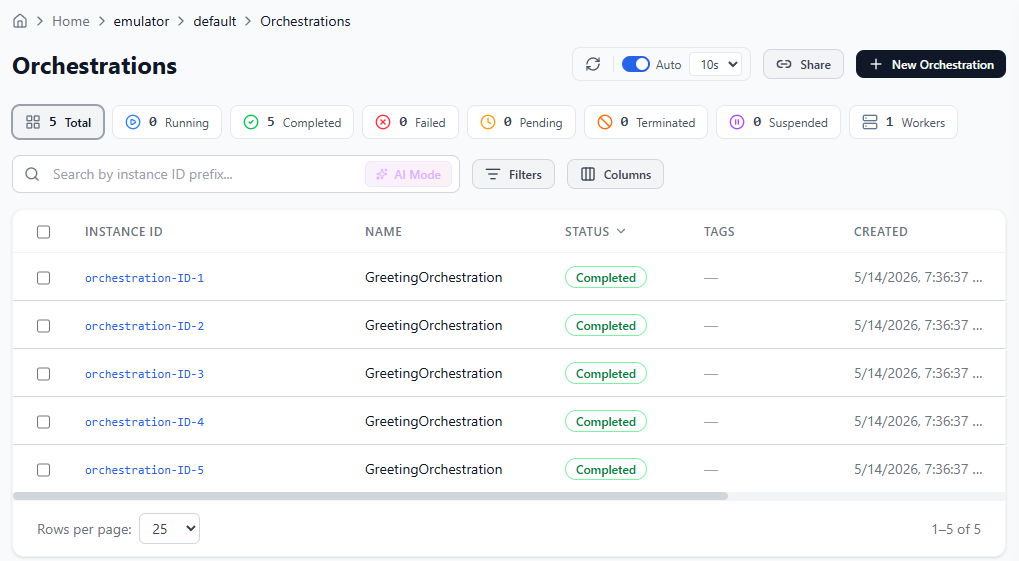Select checkbox for orchestration-ID-5
The height and width of the screenshot is (561, 1019).
pos(44,471)
